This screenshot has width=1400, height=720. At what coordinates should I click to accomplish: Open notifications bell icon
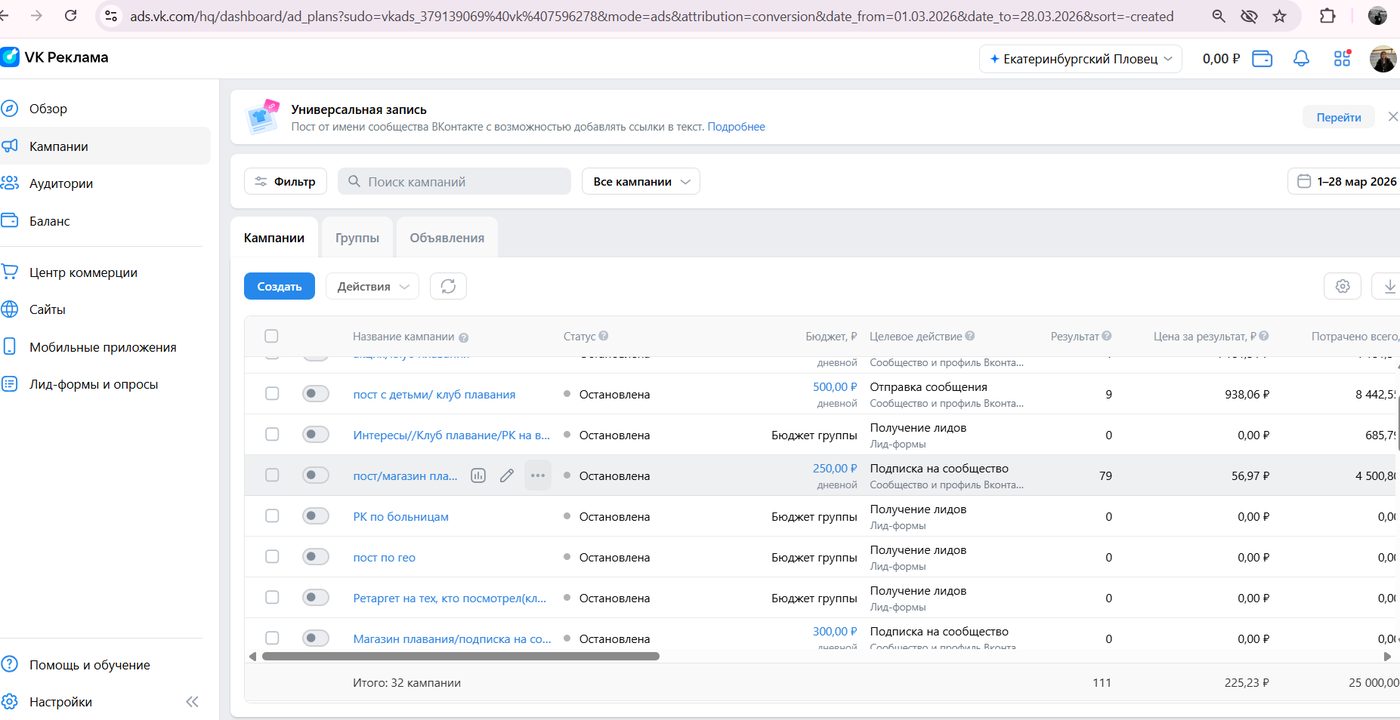pyautogui.click(x=1301, y=59)
